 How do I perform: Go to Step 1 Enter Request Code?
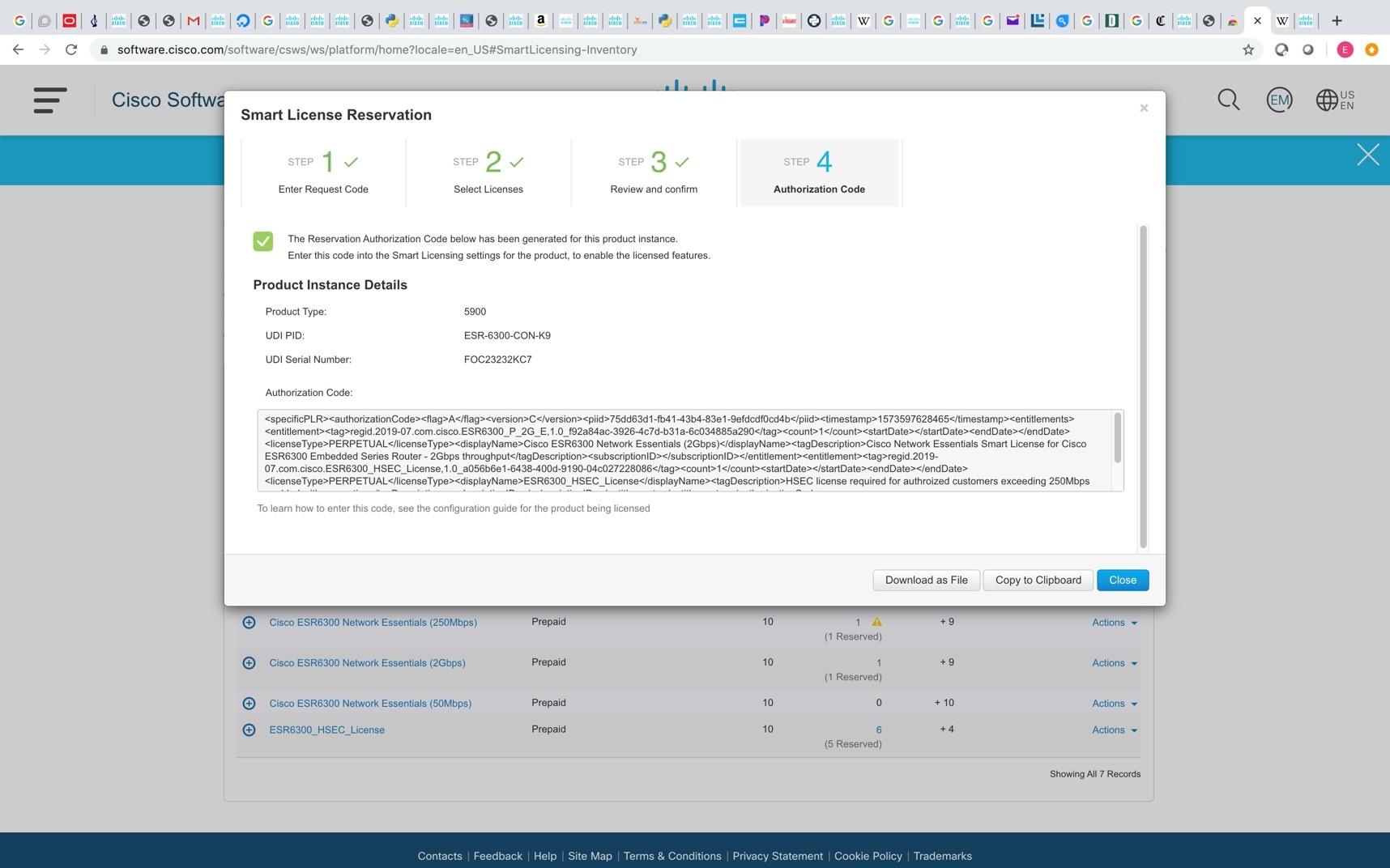pyautogui.click(x=323, y=172)
